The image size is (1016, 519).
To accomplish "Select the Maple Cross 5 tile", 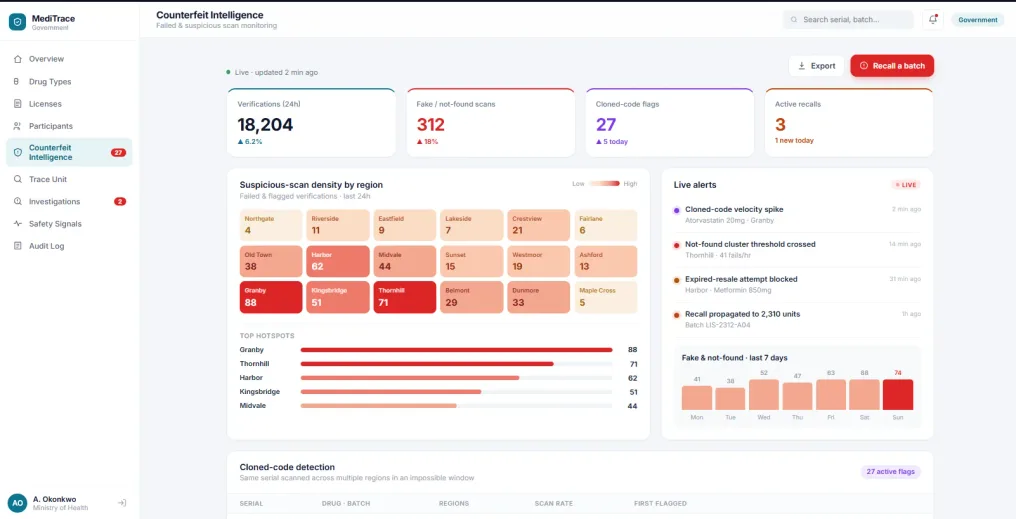I will point(606,297).
